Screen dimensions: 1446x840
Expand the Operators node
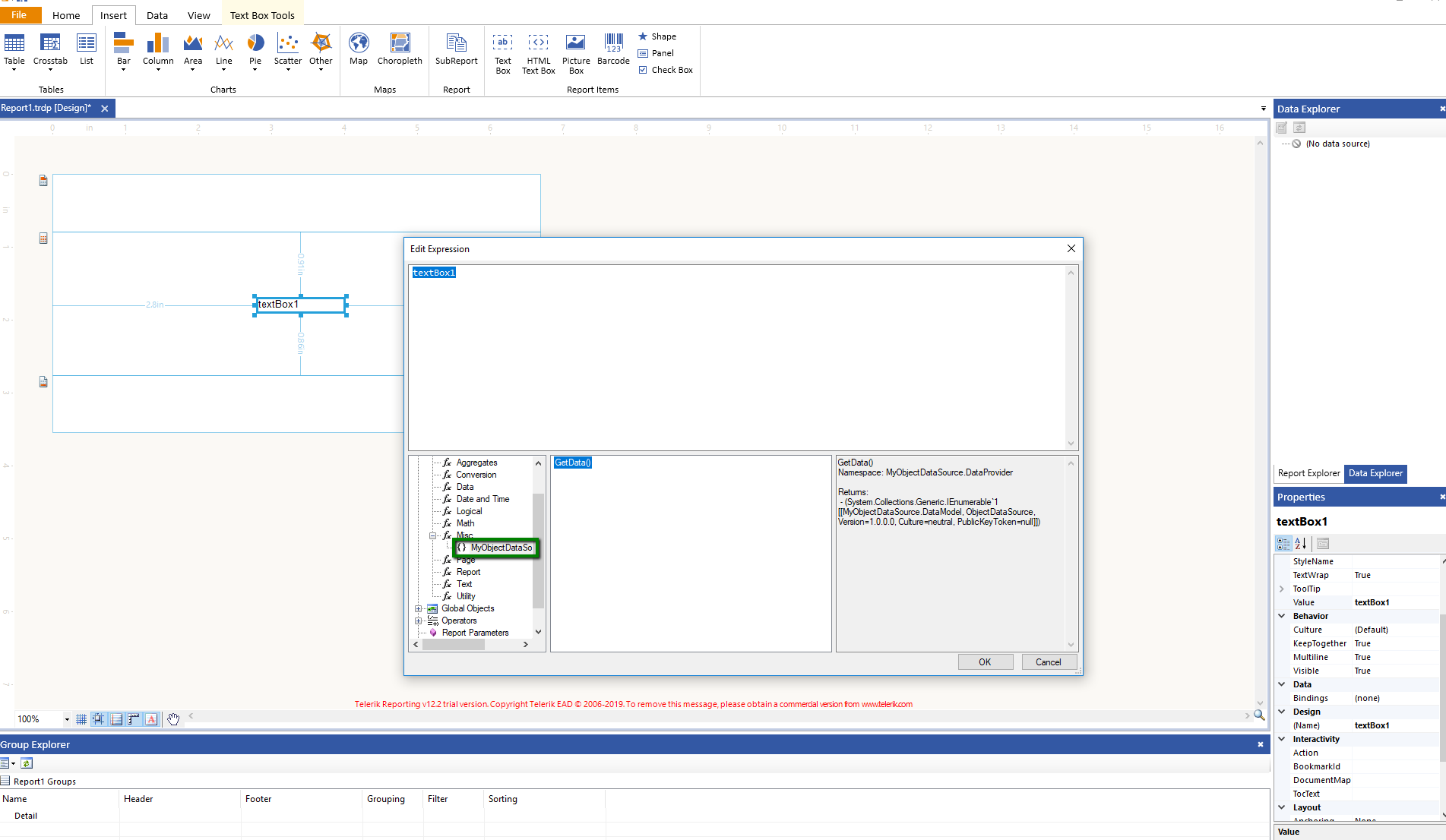coord(418,621)
